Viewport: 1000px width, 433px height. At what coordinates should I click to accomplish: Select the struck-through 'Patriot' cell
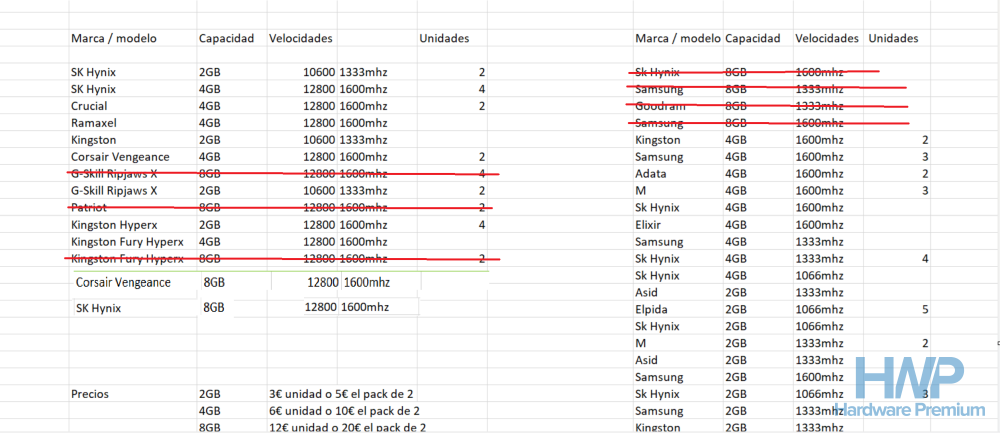[89, 208]
